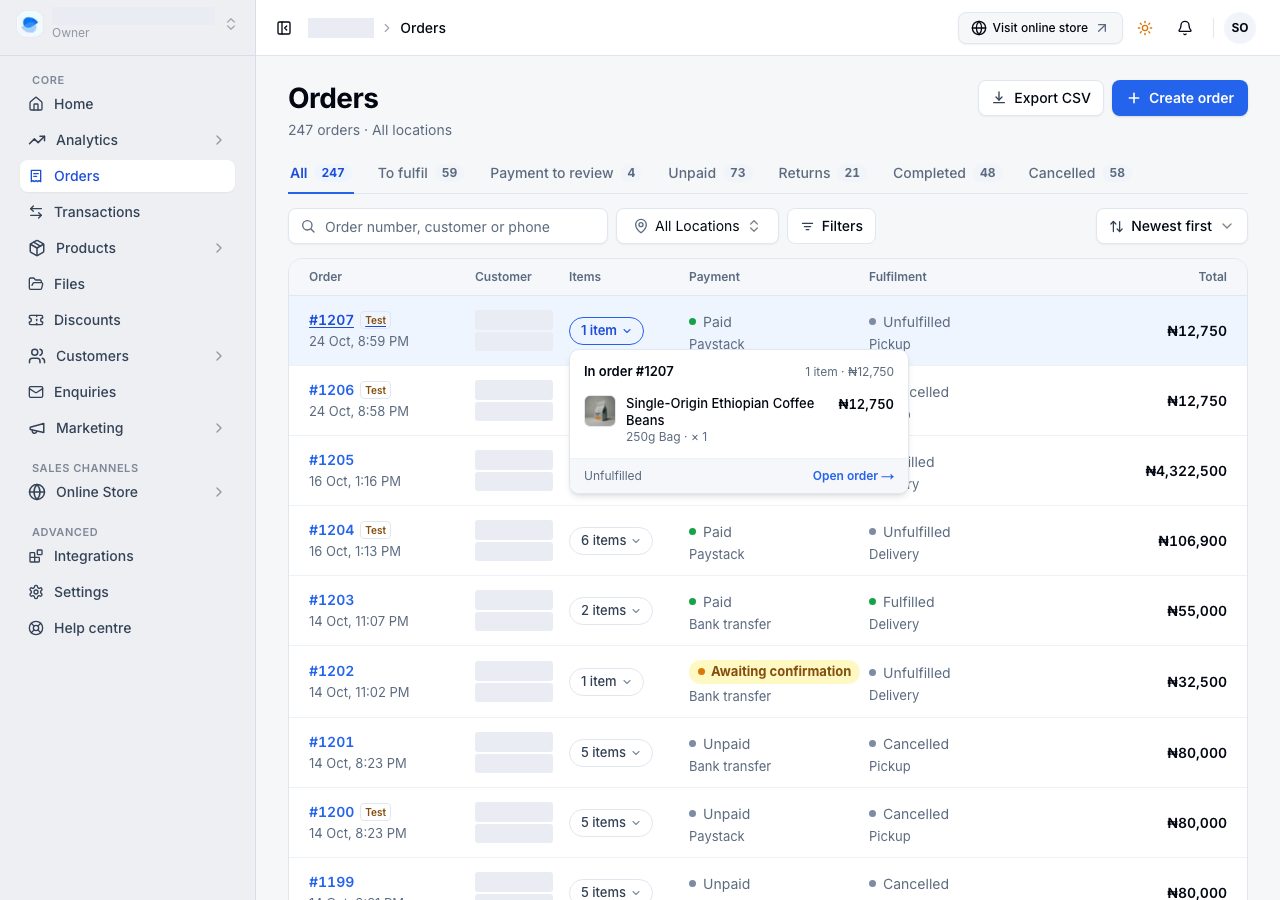Toggle the sidebar collapse icon
This screenshot has height=900, width=1280.
click(284, 28)
